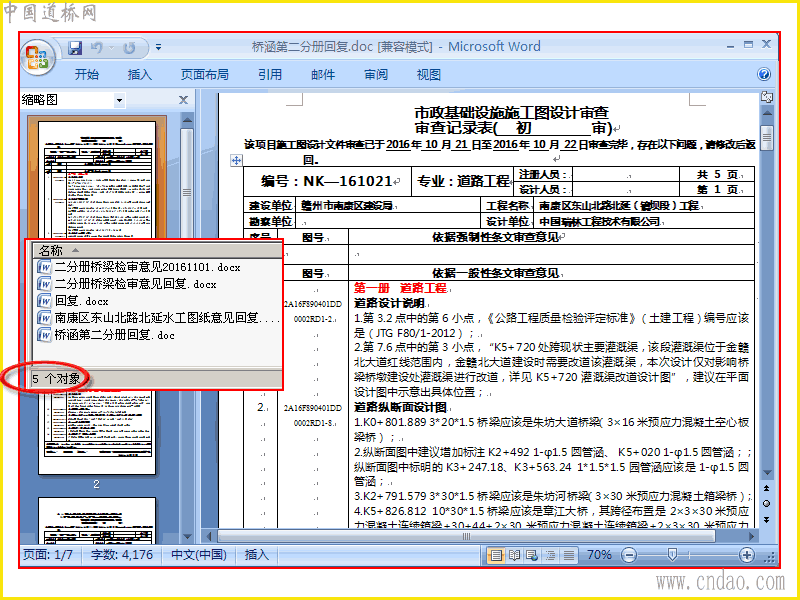Redo with the repeat arrow icon
Viewport: 800px width, 600px height.
pos(129,48)
